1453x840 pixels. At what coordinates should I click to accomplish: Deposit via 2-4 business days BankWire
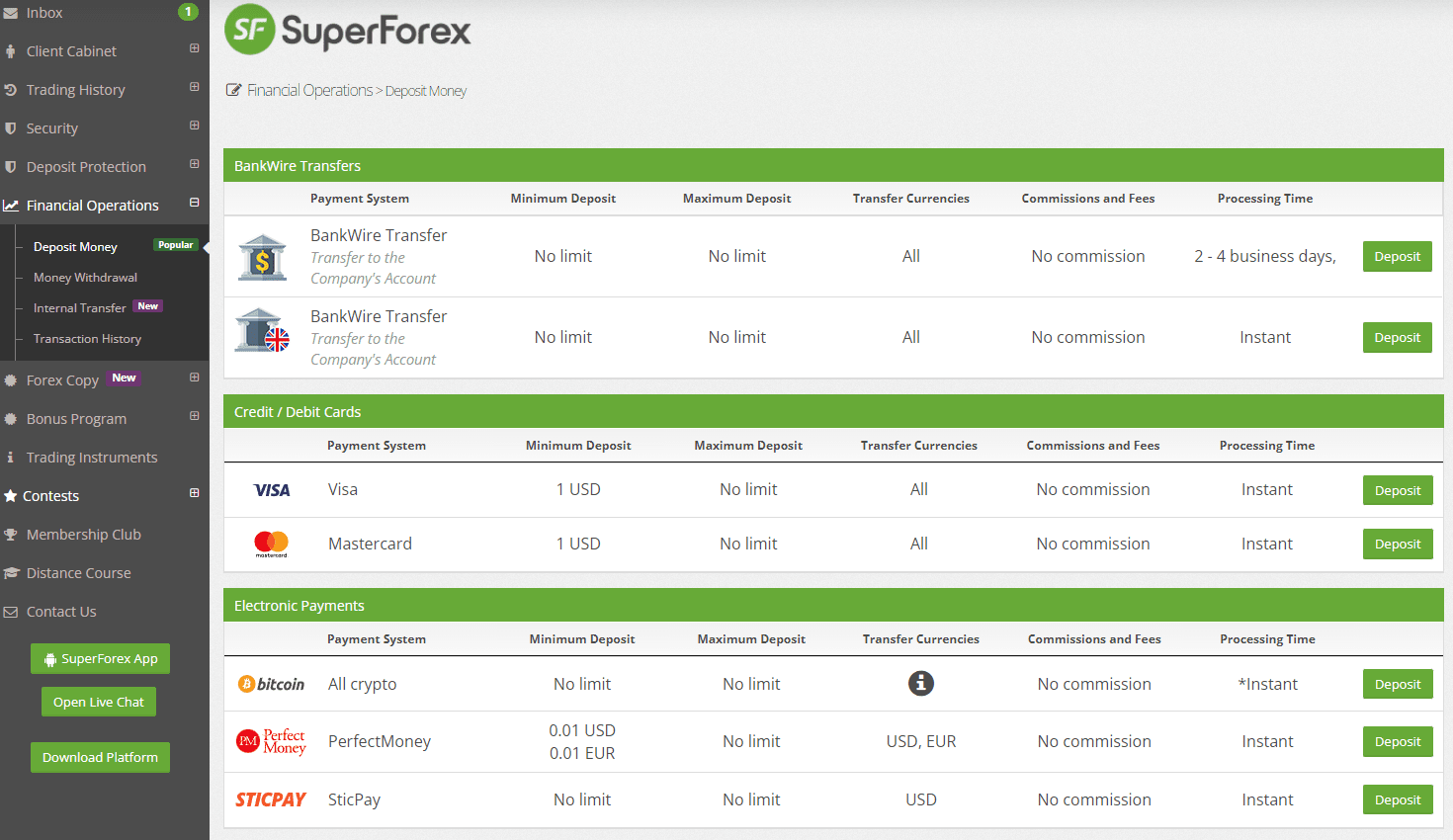click(x=1398, y=256)
